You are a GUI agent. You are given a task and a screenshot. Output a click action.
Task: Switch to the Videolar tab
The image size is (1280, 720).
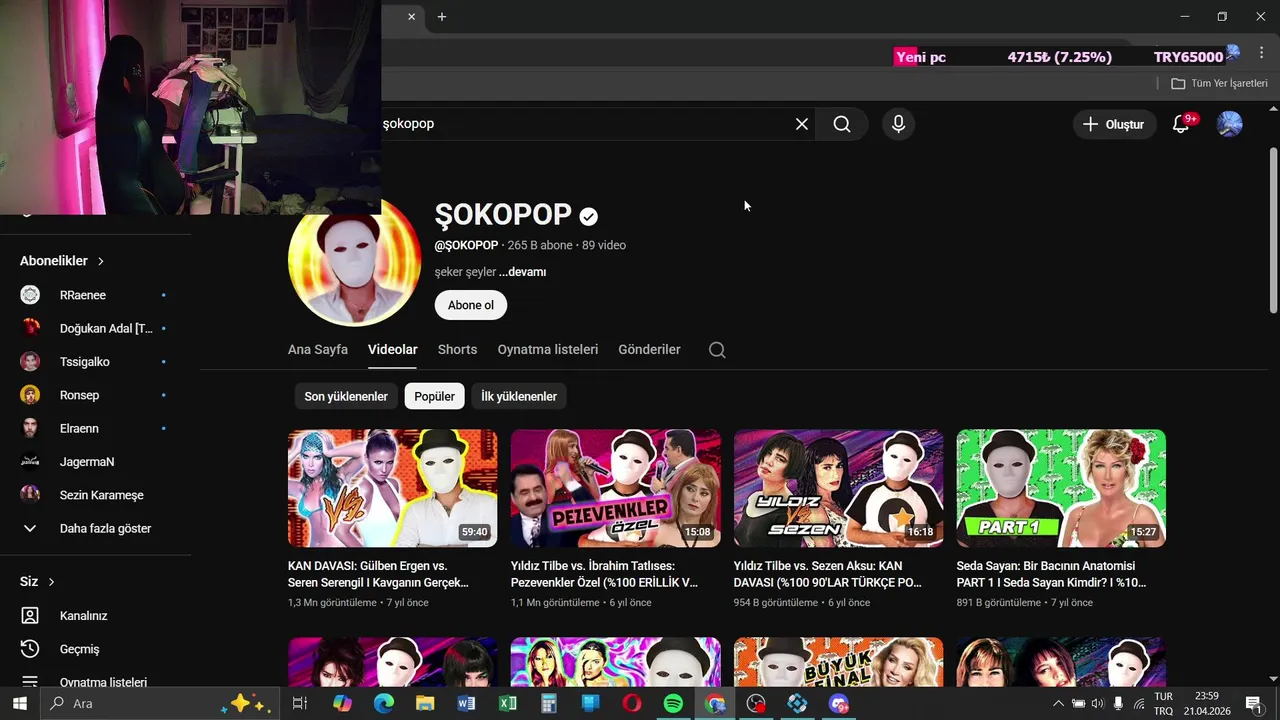click(x=393, y=350)
